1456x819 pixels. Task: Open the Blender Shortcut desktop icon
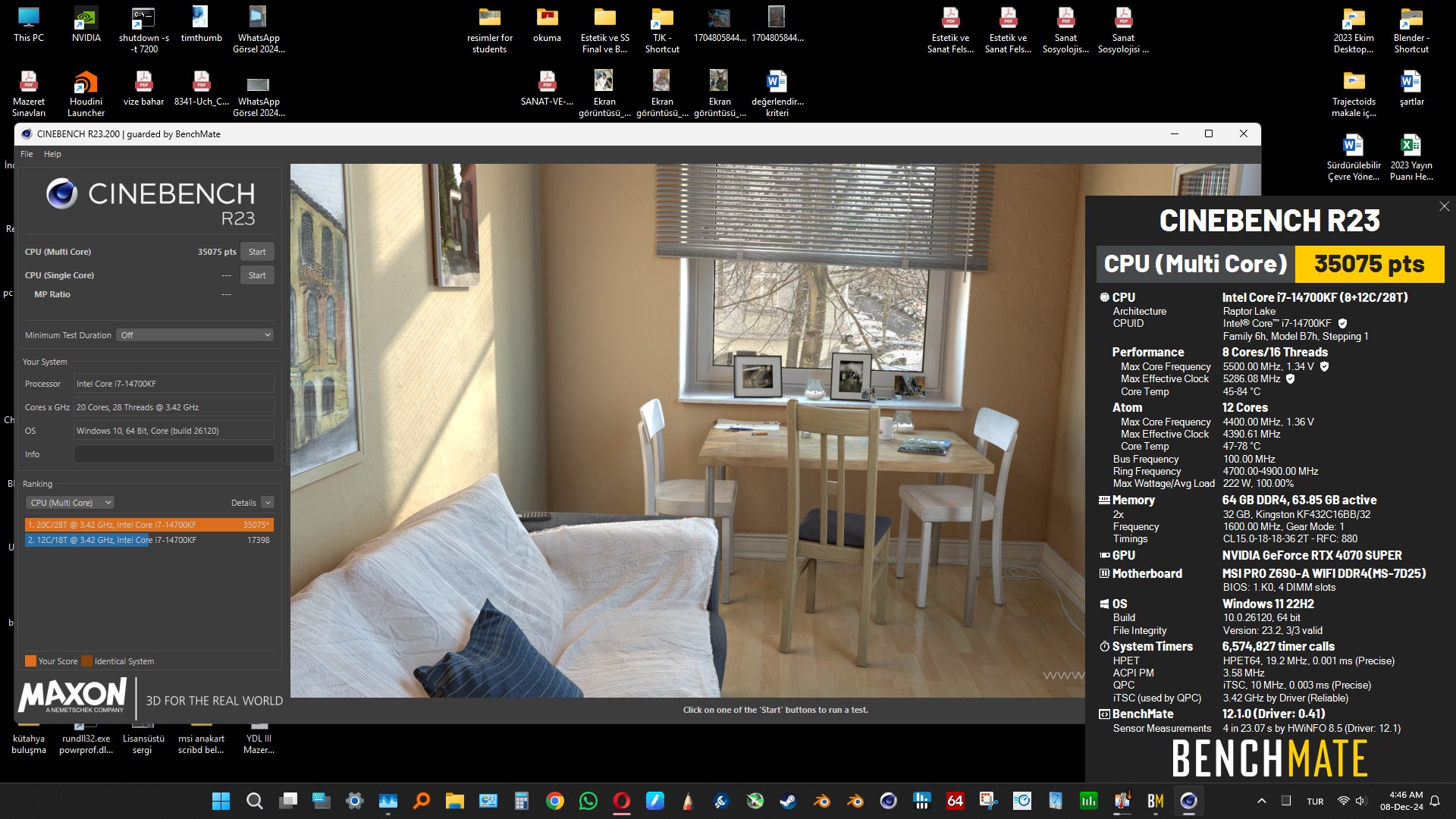[x=1411, y=30]
